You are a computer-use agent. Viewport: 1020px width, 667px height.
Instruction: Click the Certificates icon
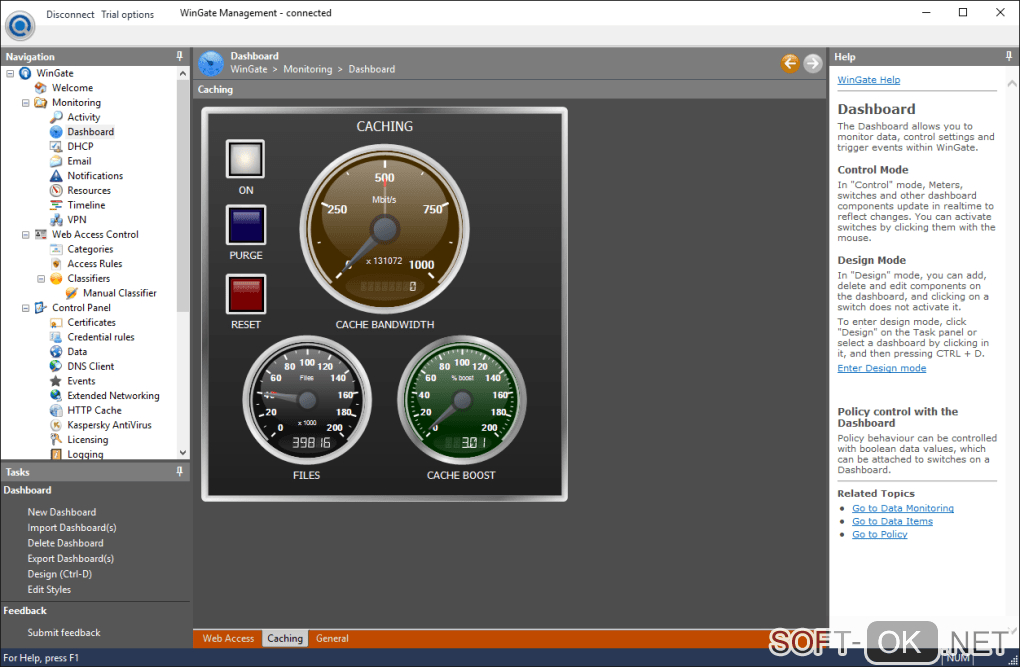click(x=57, y=322)
